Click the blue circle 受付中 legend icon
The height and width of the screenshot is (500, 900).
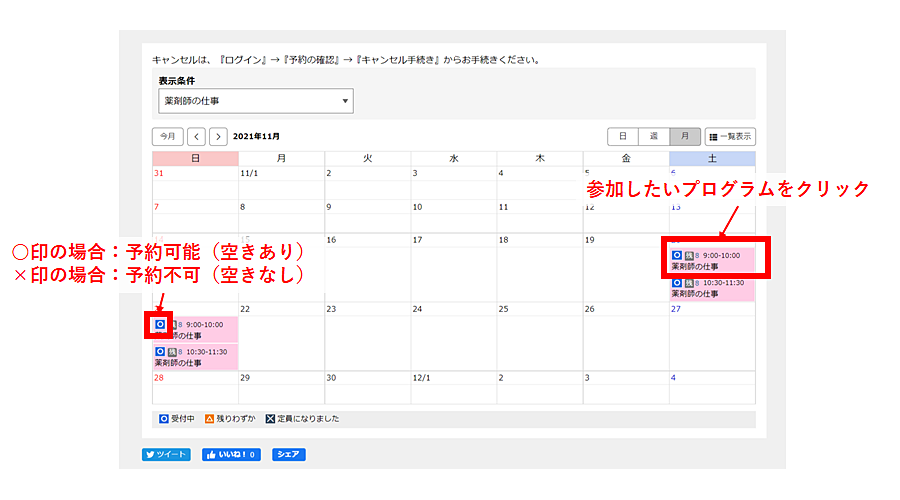pos(164,418)
